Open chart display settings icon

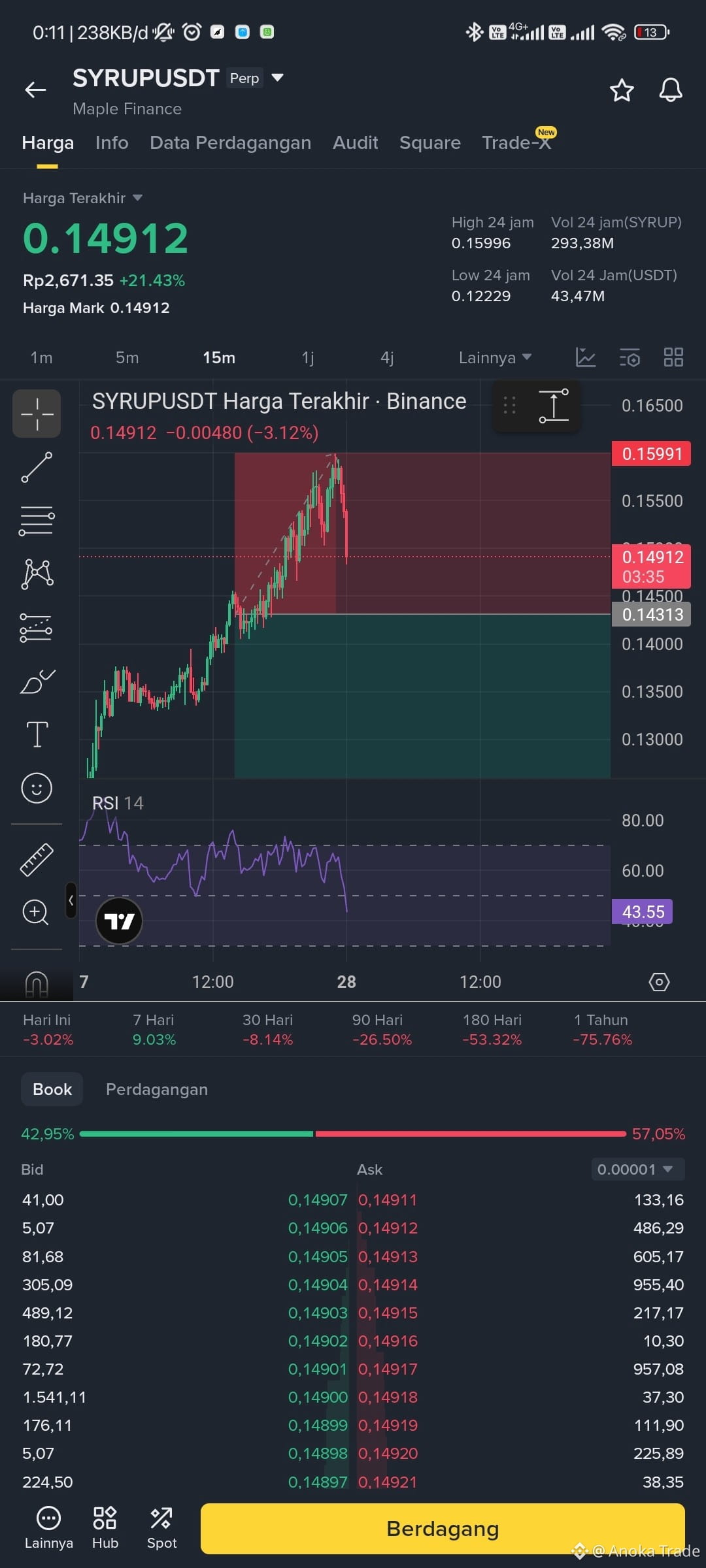click(x=630, y=357)
